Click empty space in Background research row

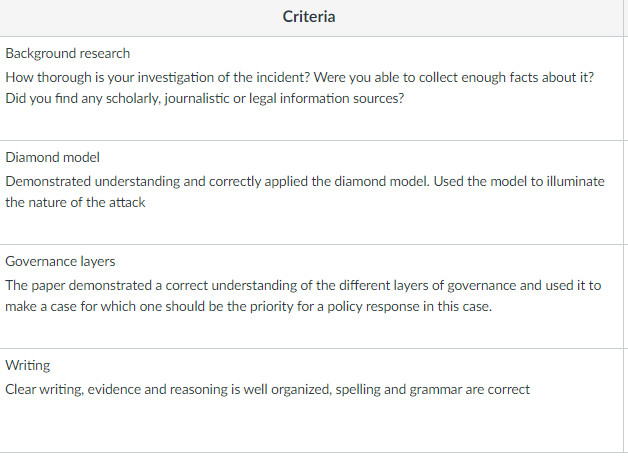(312, 123)
